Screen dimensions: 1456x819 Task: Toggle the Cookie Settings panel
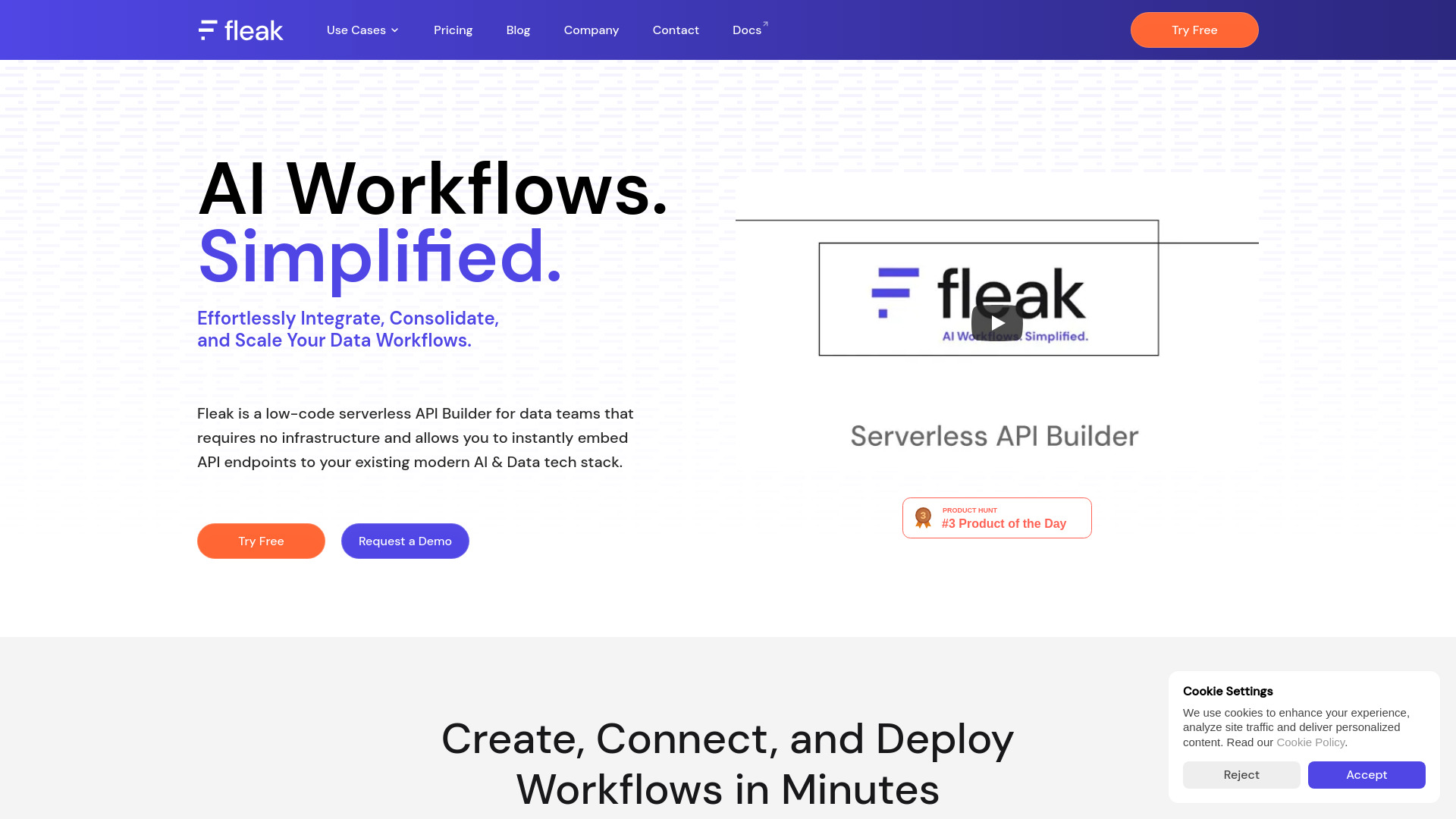click(x=1228, y=691)
